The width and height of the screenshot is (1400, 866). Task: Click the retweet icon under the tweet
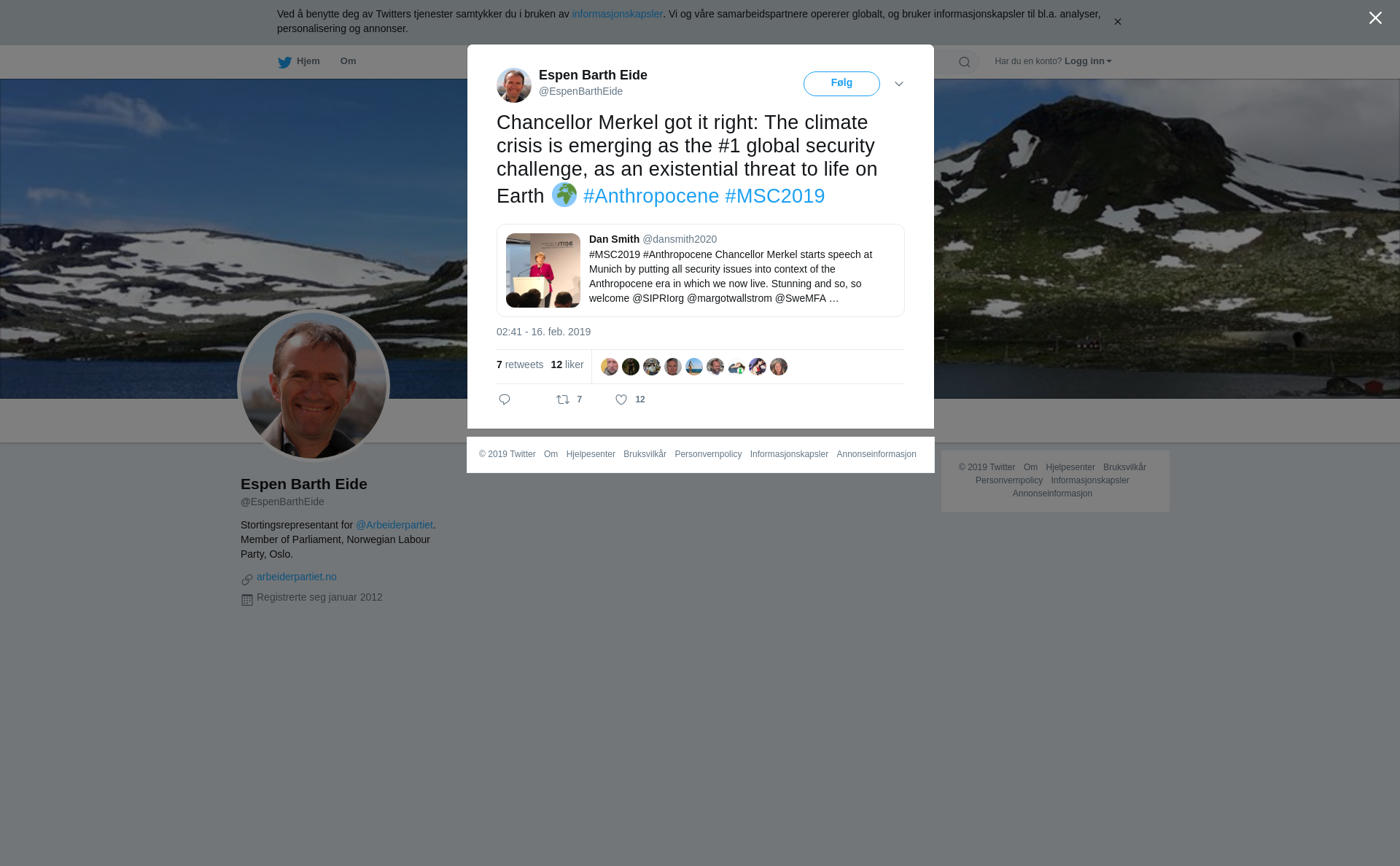pos(563,399)
